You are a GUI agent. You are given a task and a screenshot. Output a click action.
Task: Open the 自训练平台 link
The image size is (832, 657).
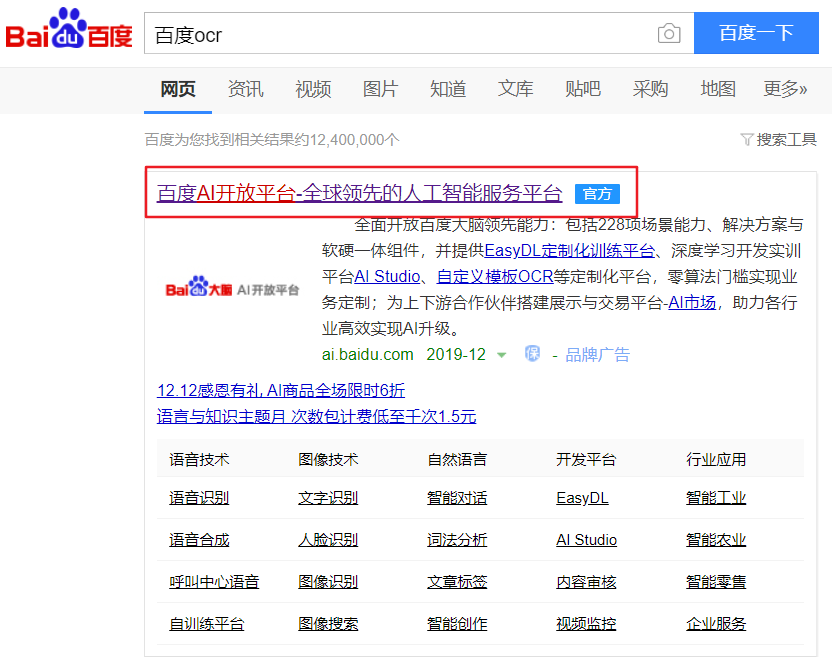pos(206,624)
